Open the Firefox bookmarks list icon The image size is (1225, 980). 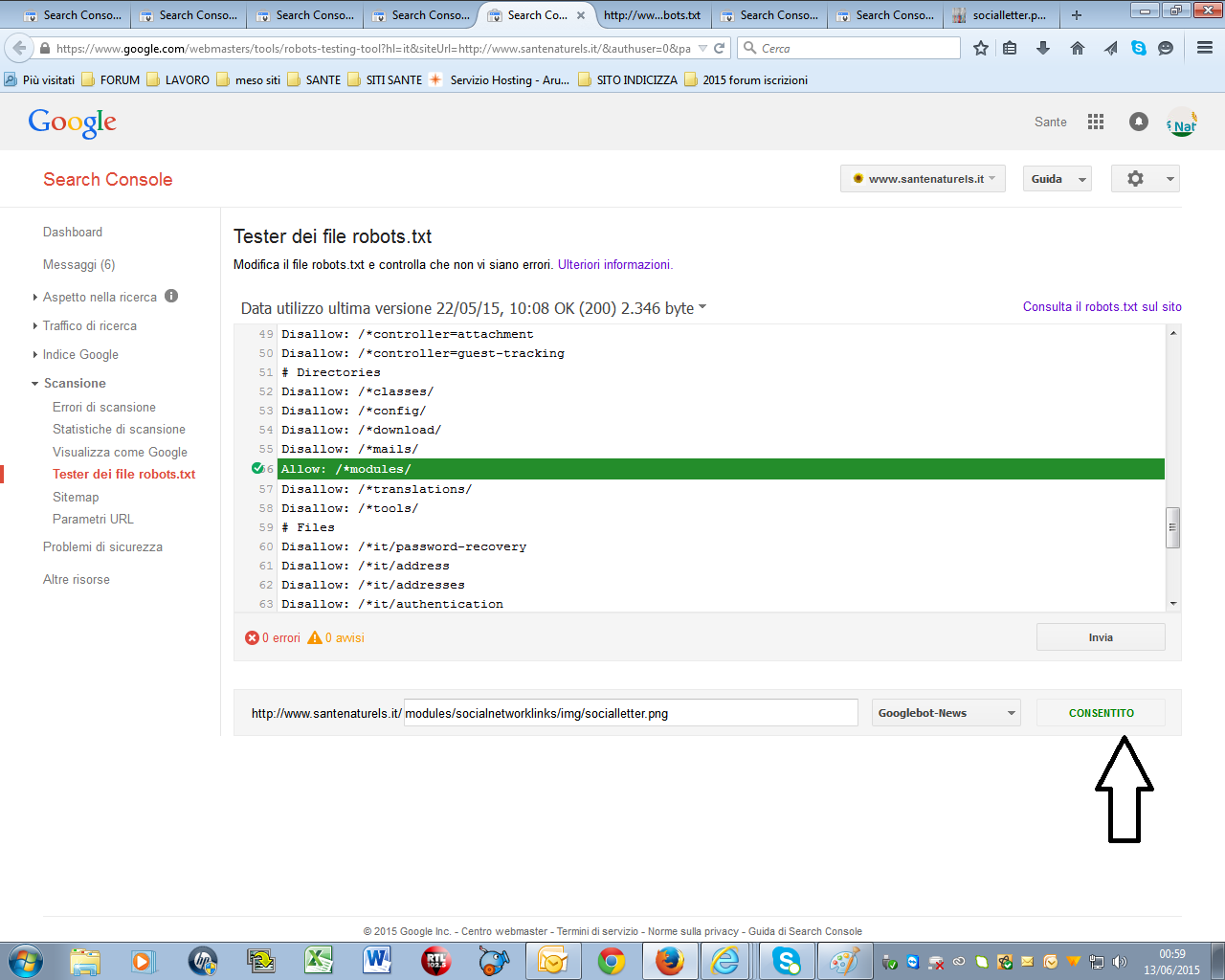point(1010,48)
